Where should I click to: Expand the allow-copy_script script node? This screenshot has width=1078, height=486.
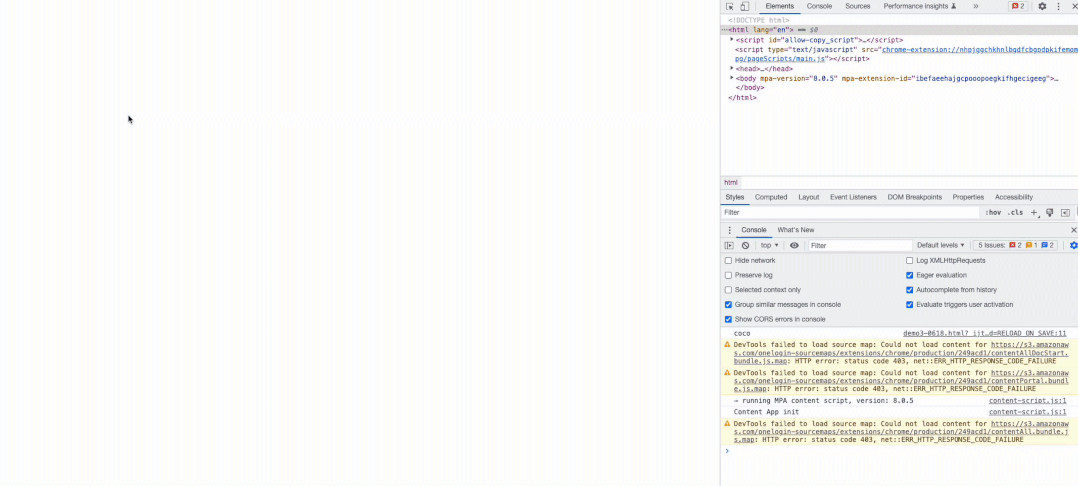[732, 40]
